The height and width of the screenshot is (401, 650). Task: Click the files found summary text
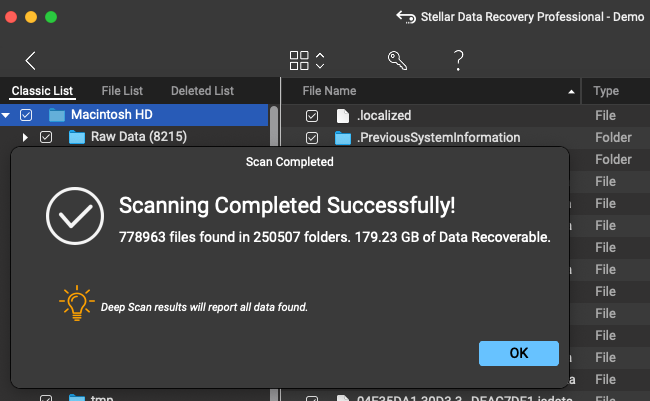pyautogui.click(x=335, y=237)
